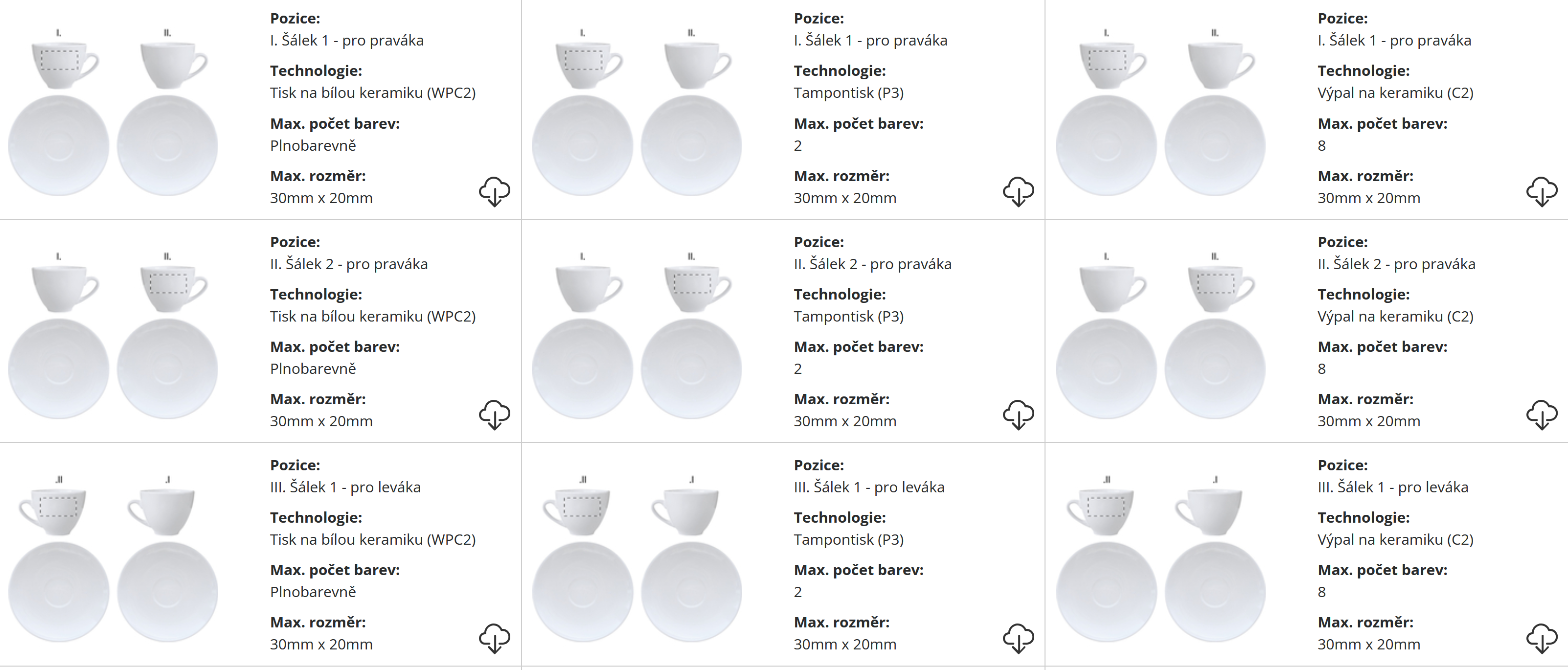Image resolution: width=1568 pixels, height=670 pixels.
Task: Download template for Šálek 1 pro praváka Výpal C2
Action: (1541, 192)
